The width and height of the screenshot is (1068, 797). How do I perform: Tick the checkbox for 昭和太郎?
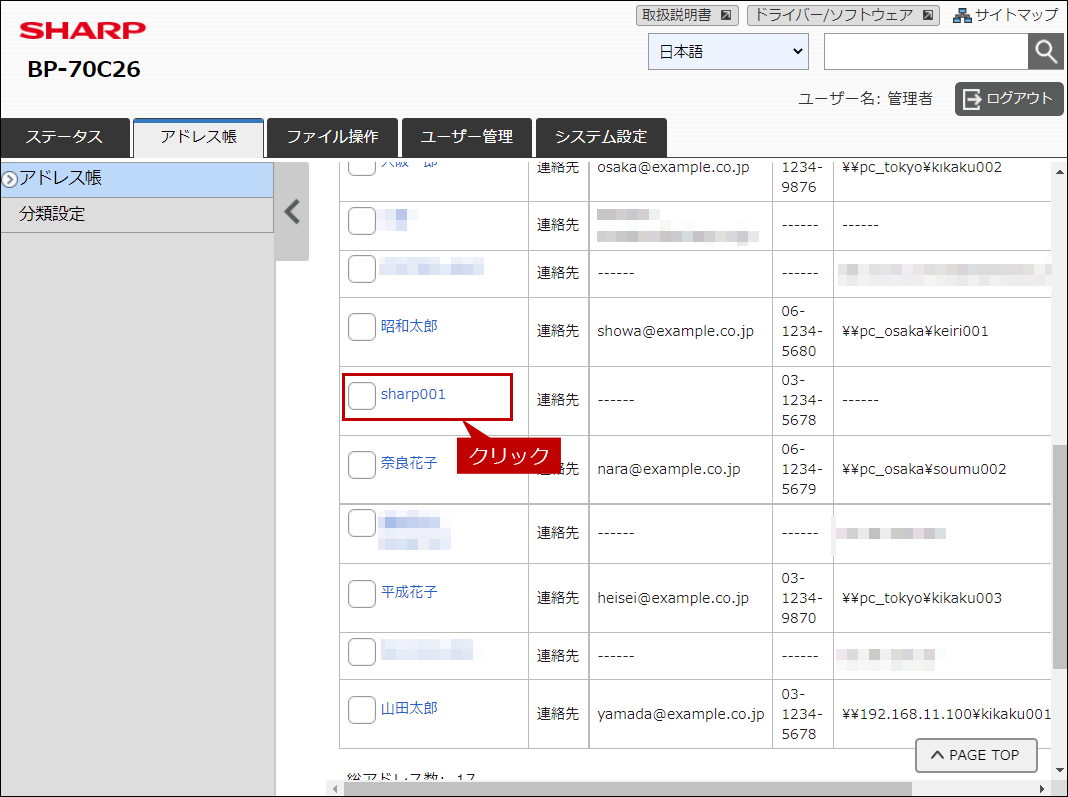click(x=362, y=327)
